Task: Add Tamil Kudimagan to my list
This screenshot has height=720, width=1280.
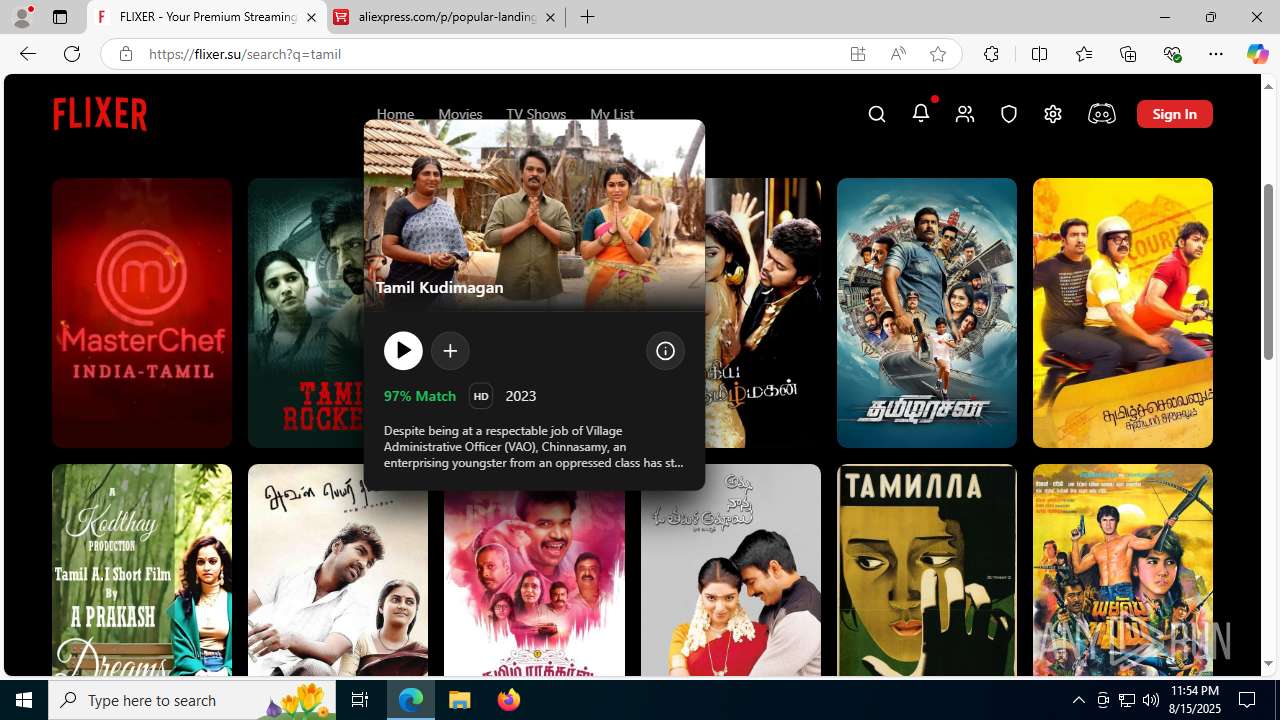Action: click(x=450, y=351)
